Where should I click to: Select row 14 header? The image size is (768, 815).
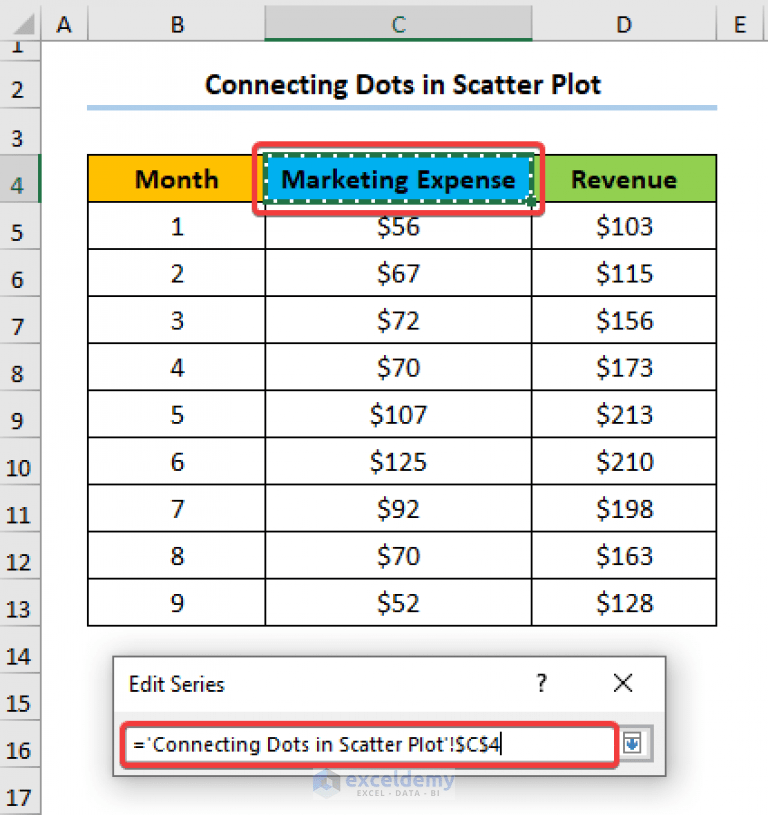point(20,650)
